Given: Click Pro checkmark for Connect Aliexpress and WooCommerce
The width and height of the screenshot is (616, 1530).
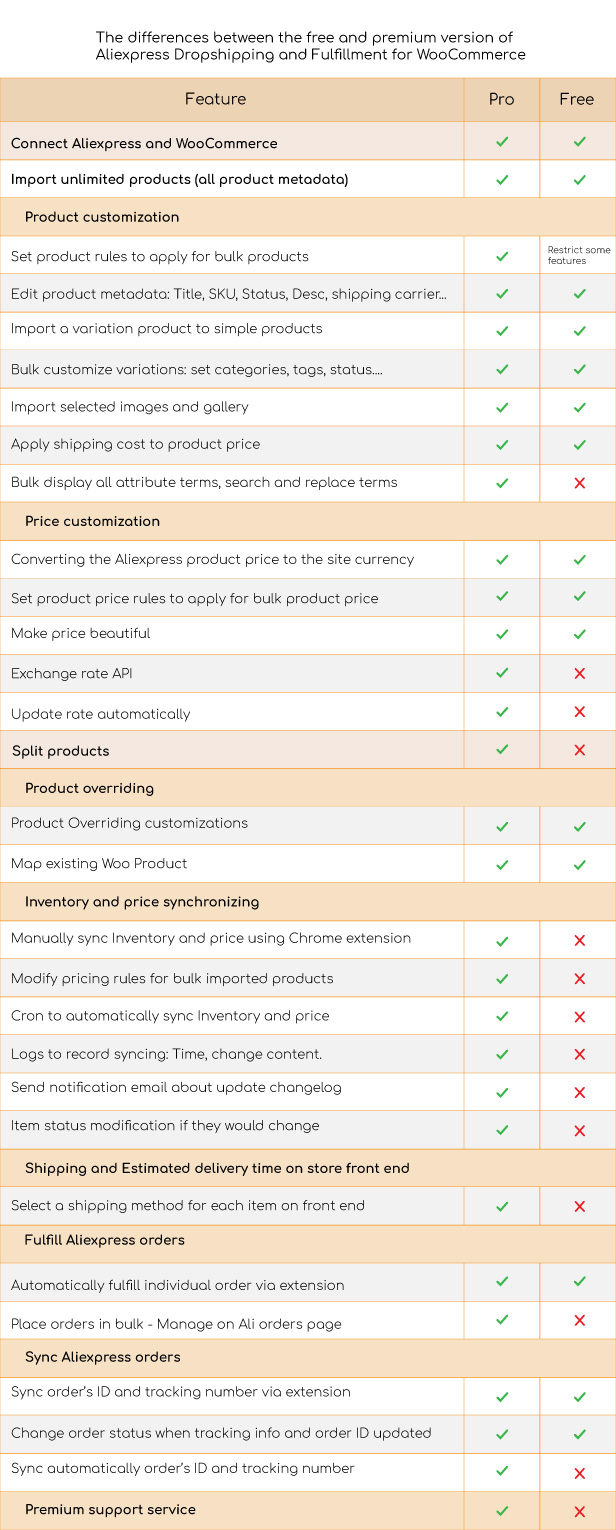Looking at the screenshot, I should coord(502,142).
